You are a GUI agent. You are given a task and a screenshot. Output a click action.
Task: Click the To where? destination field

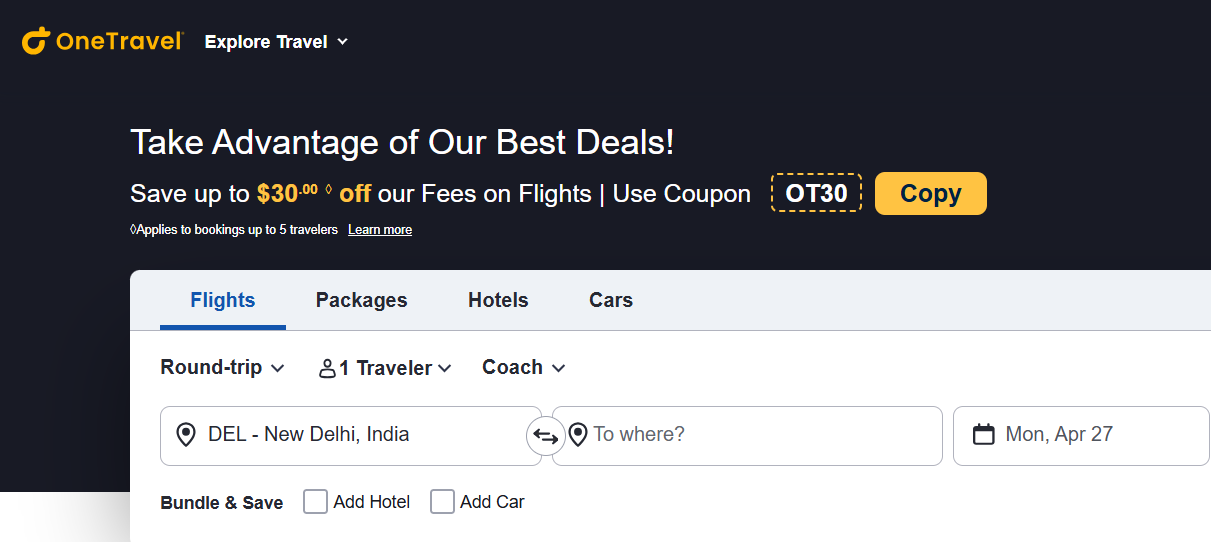[x=760, y=435]
